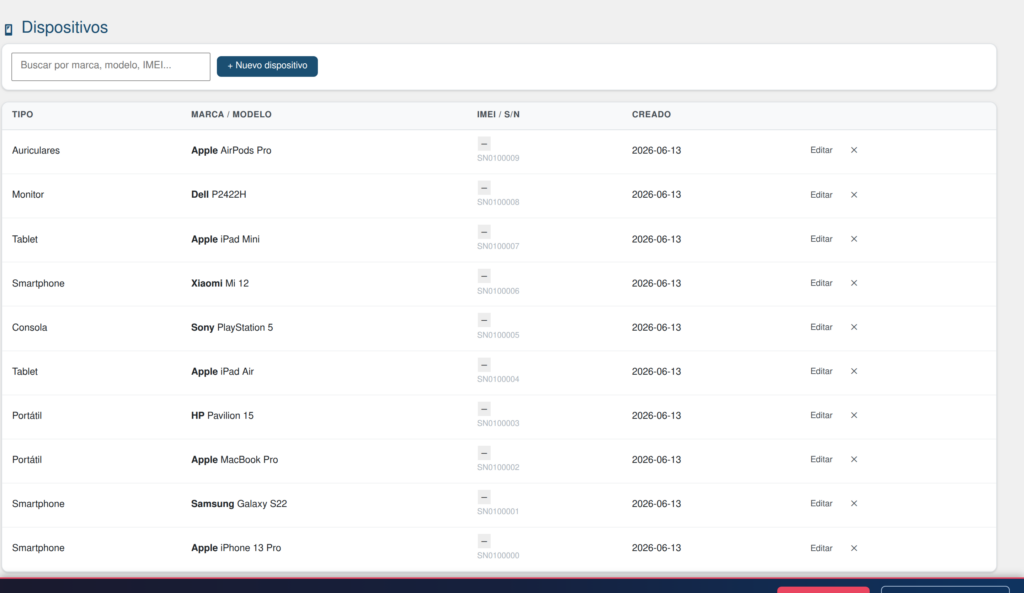1024x593 pixels.
Task: Click the Nuevo dispositivo button
Action: [x=267, y=66]
